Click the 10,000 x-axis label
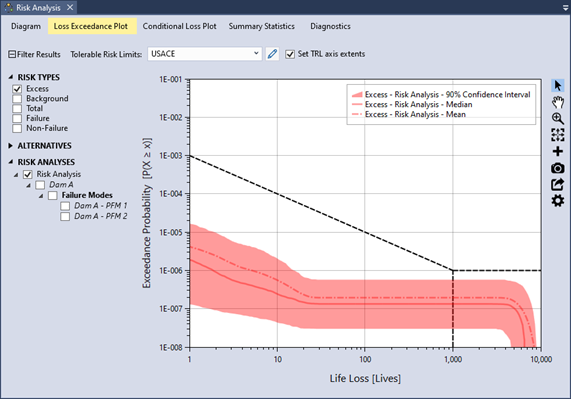 click(541, 360)
